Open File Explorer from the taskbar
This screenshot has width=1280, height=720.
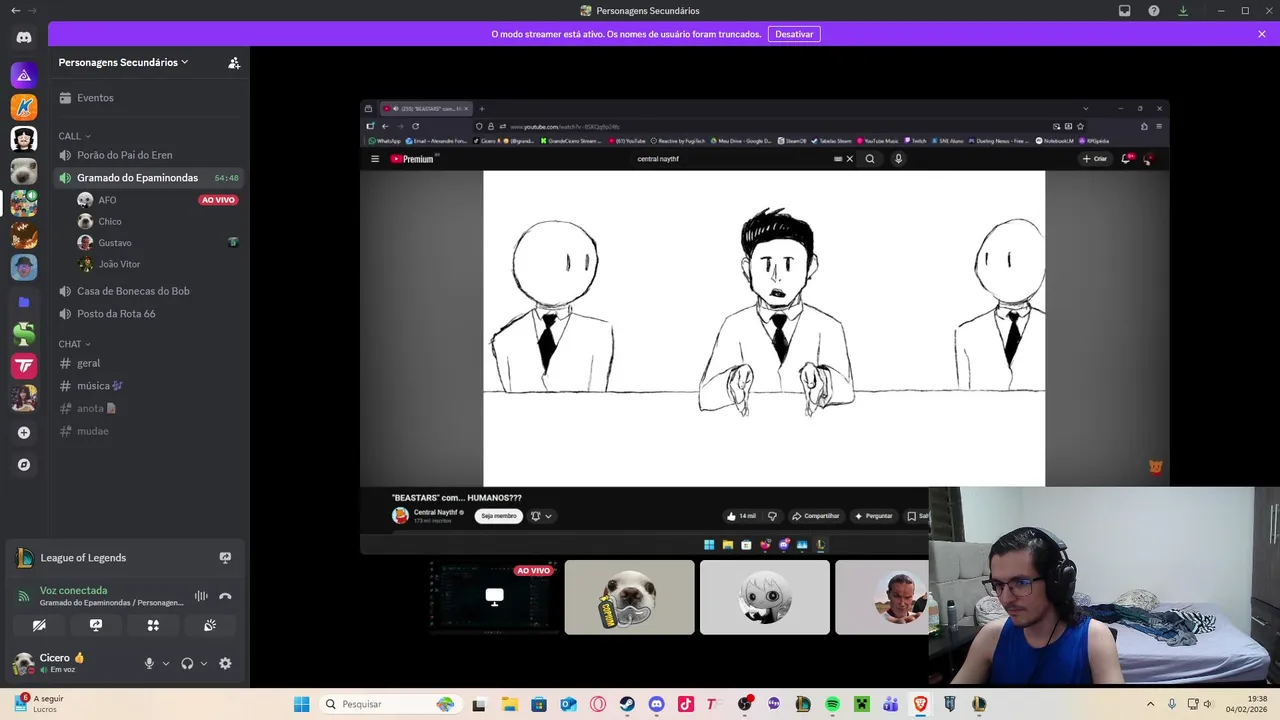pyautogui.click(x=509, y=704)
